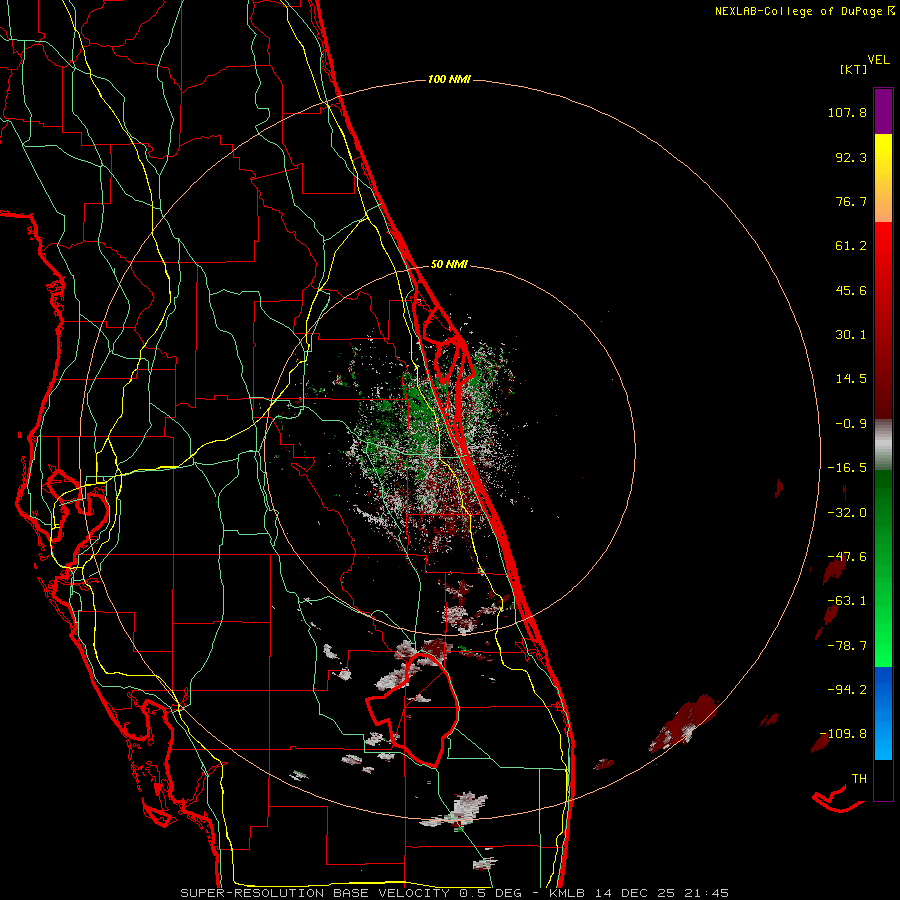This screenshot has width=900, height=900.
Task: Select the 61.2 scale value
Action: pos(851,246)
